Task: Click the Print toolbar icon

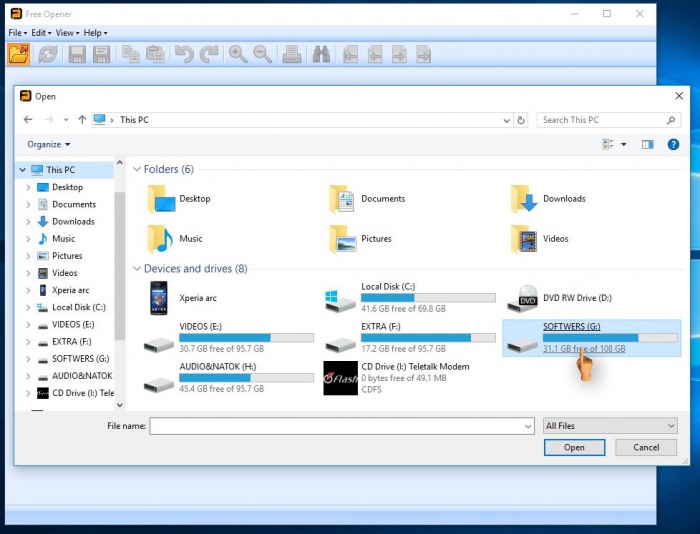Action: click(x=291, y=54)
